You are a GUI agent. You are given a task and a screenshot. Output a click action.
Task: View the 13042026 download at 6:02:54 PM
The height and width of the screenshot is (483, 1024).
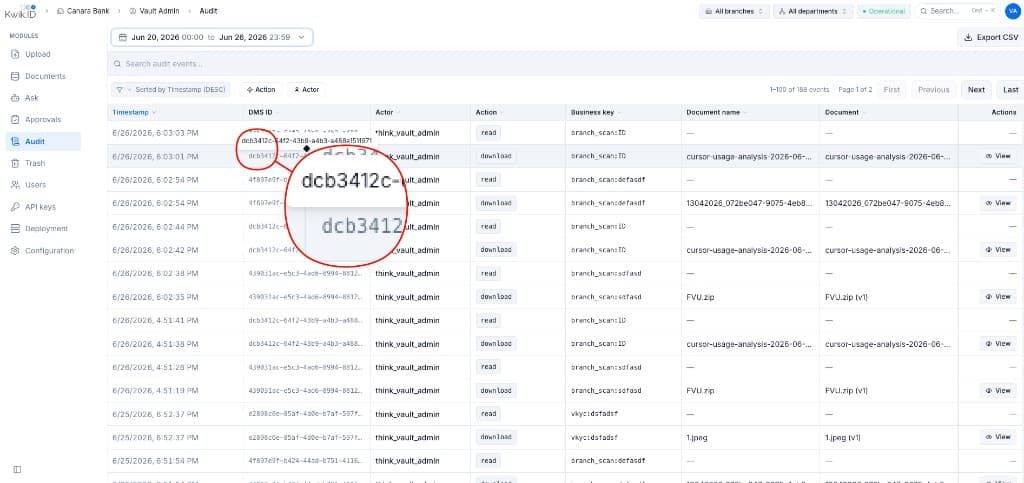998,203
